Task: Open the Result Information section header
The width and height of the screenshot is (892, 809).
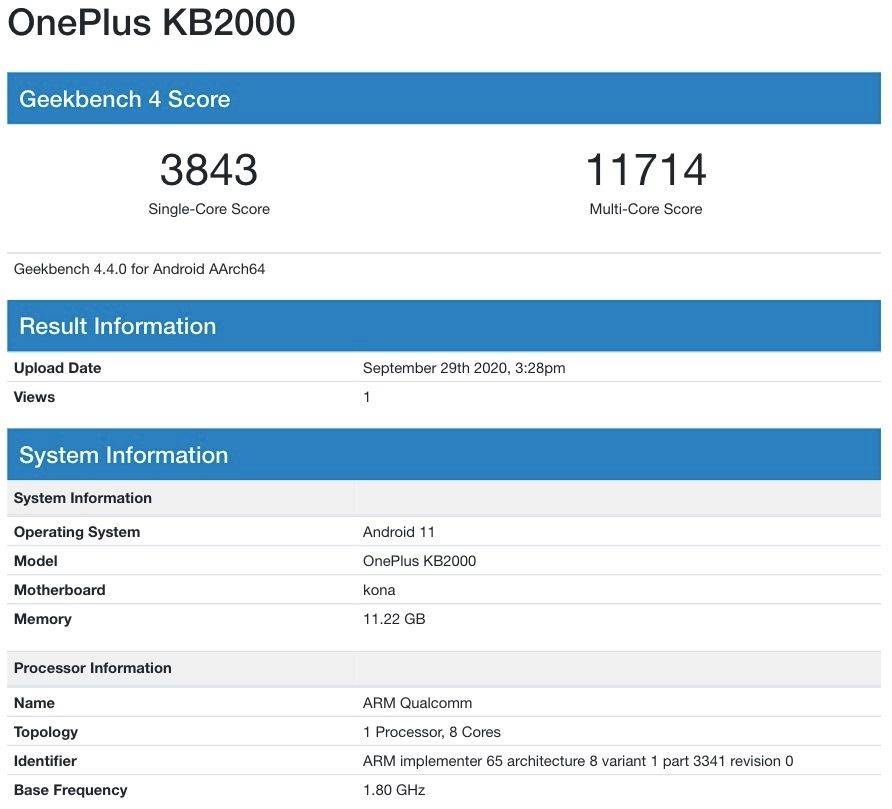Action: click(x=116, y=325)
